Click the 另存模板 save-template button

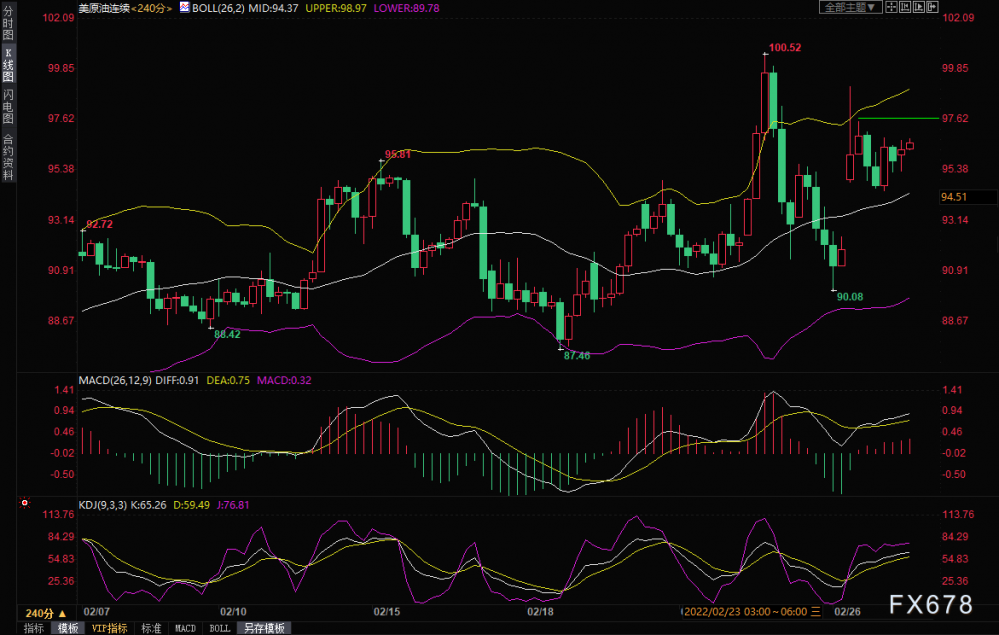click(x=264, y=629)
